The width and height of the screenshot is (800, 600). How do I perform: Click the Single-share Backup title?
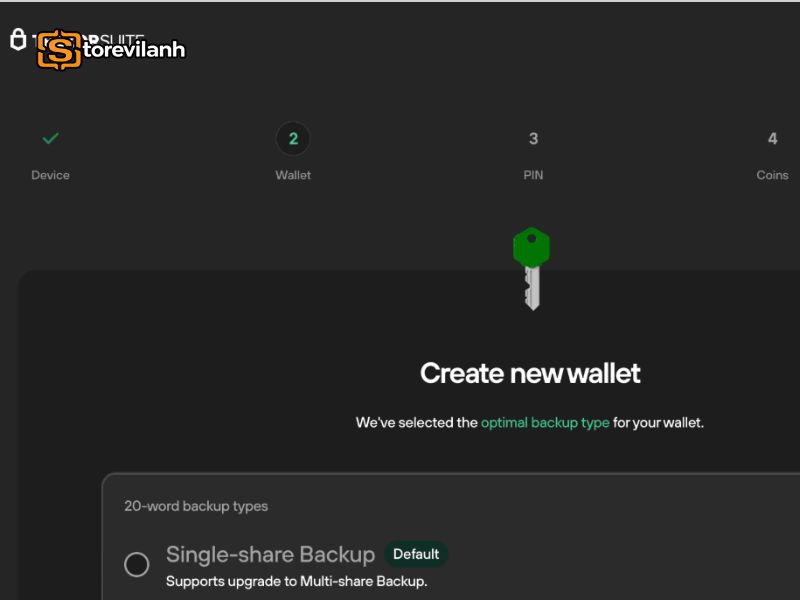(x=270, y=555)
